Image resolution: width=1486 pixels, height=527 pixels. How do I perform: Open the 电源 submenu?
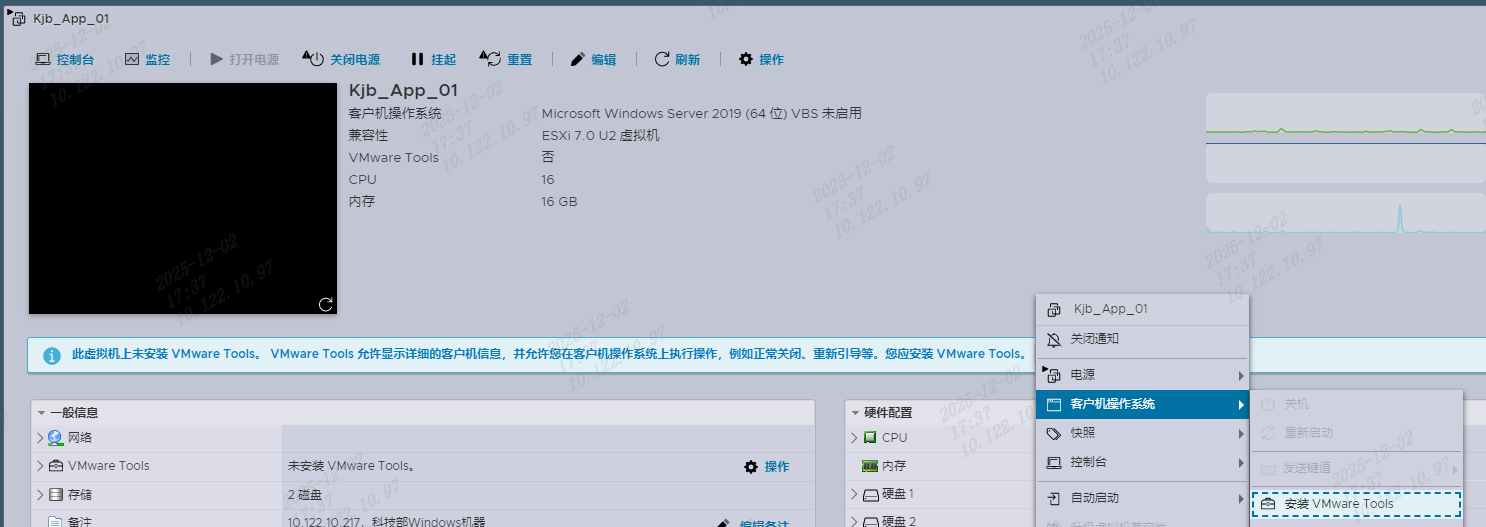coord(1143,375)
